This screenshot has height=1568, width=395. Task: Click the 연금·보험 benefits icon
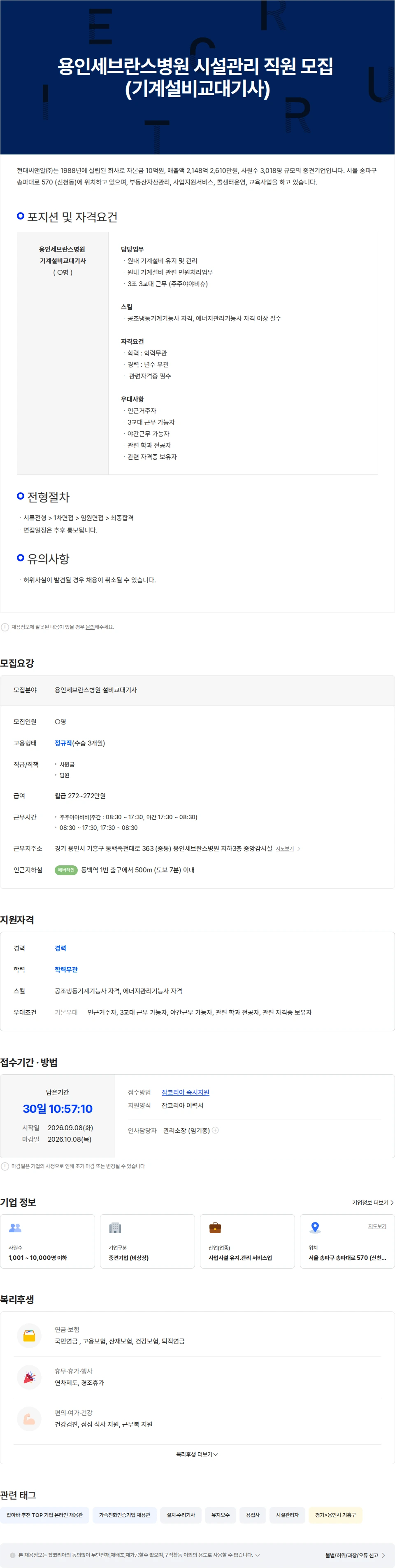(x=29, y=1336)
